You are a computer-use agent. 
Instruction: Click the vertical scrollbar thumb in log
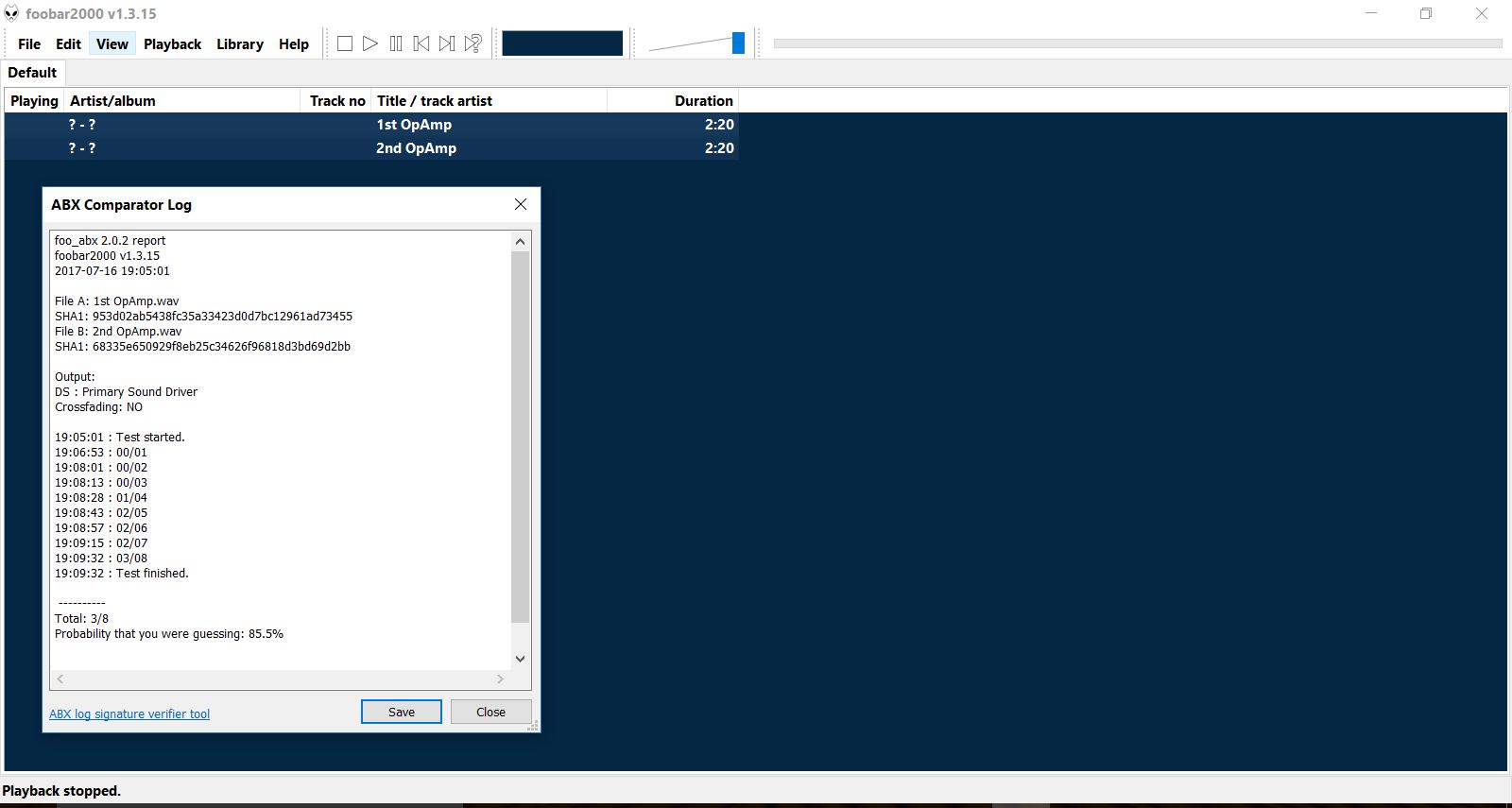click(x=520, y=437)
